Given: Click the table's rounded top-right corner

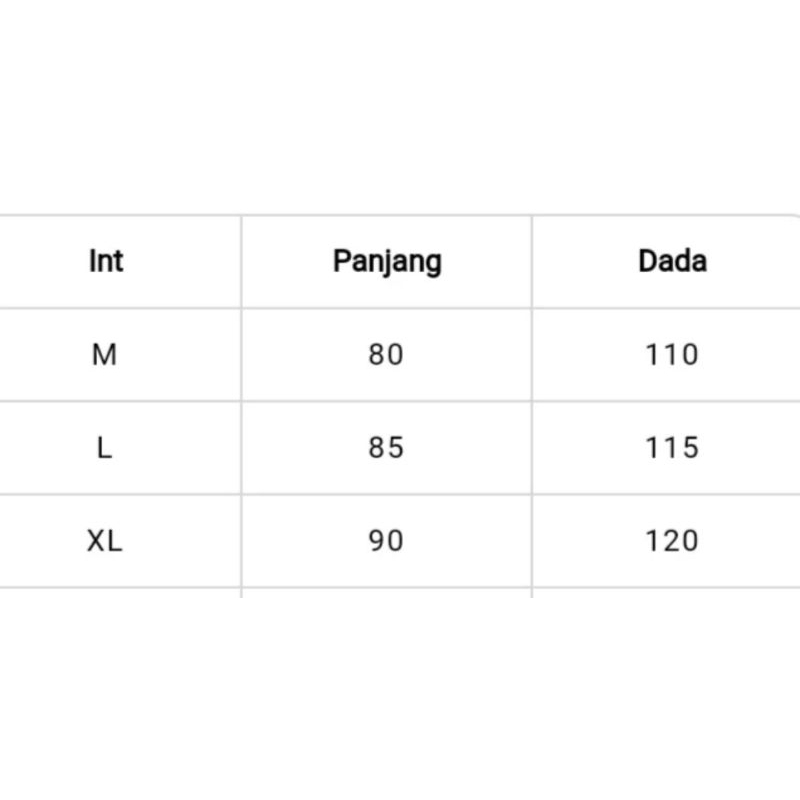Looking at the screenshot, I should pyautogui.click(x=794, y=218).
